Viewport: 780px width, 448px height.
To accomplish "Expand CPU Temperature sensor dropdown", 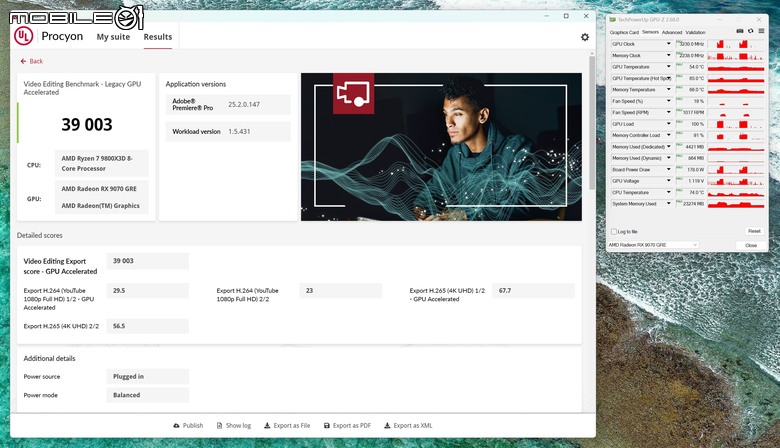I will 669,192.
